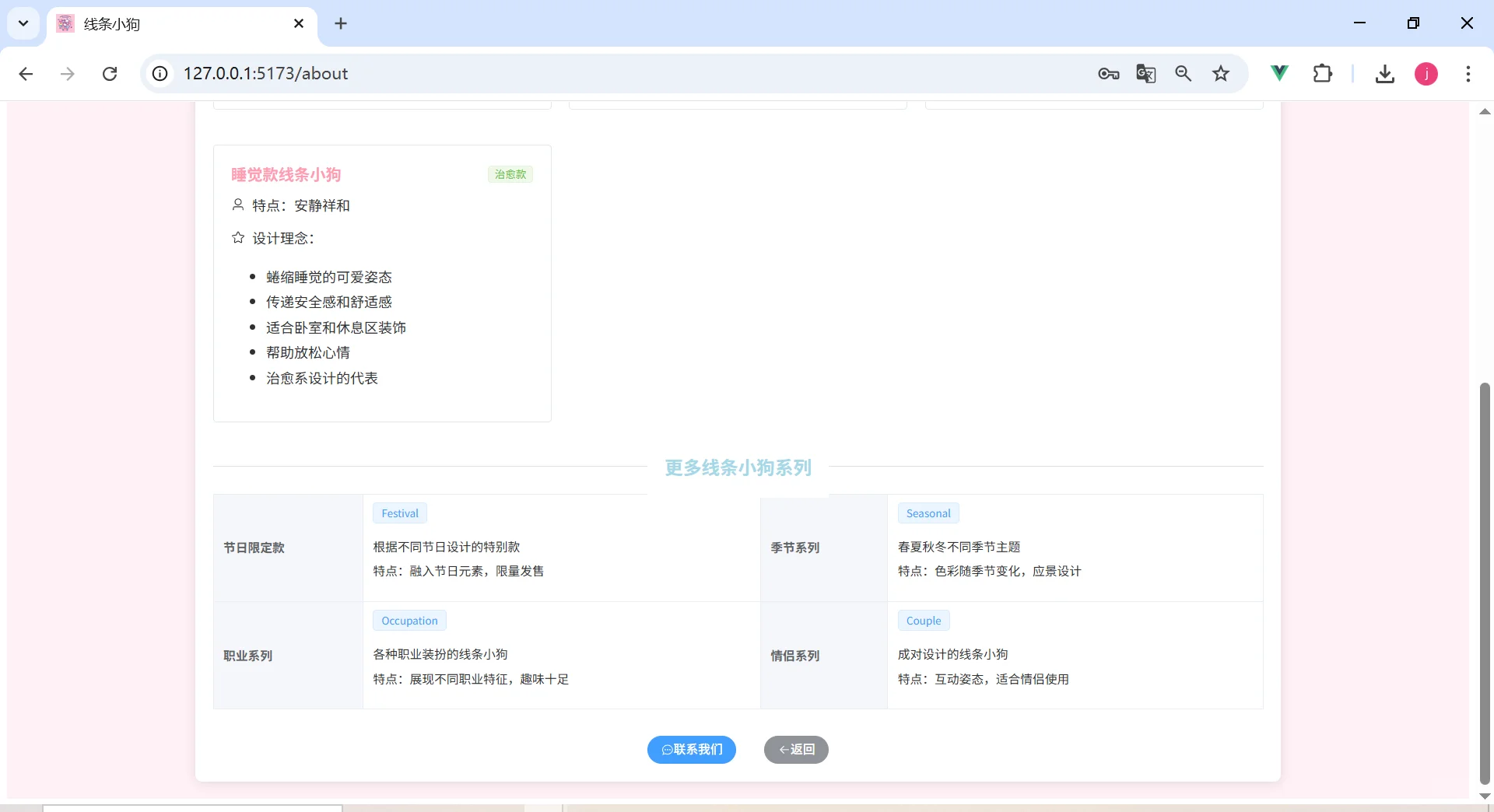Click the J profile avatar
This screenshot has width=1494, height=812.
[x=1426, y=74]
